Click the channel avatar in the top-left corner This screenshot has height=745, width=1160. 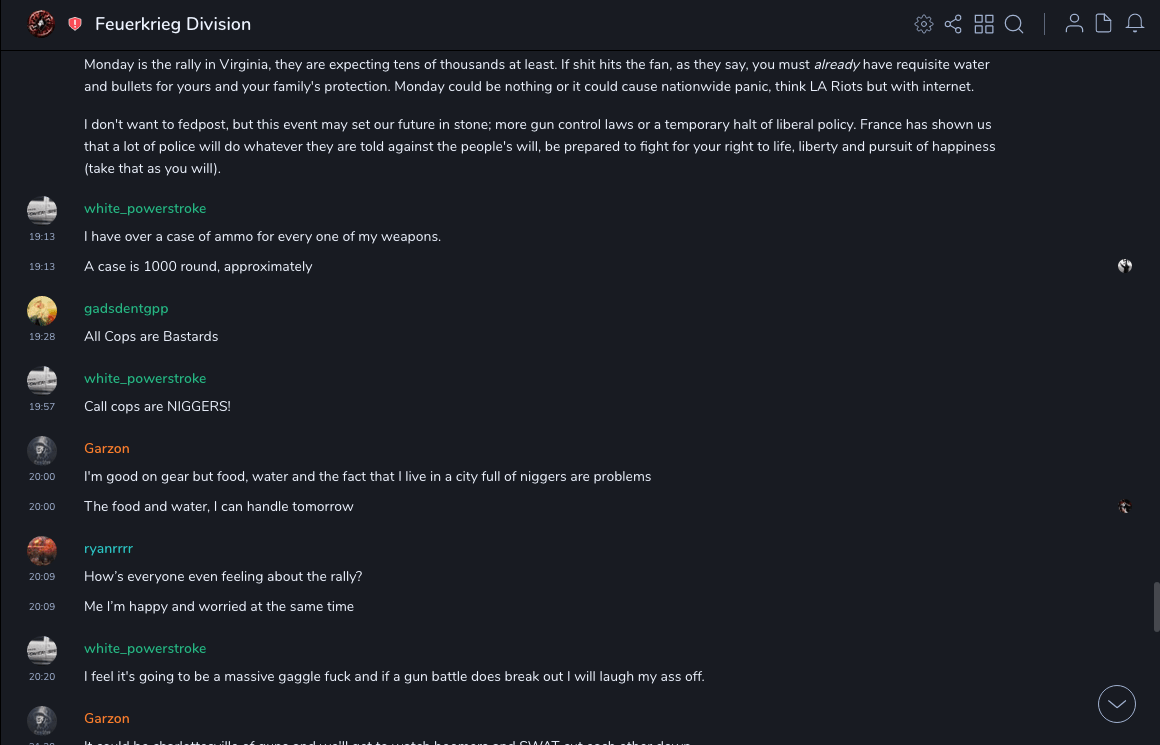tap(41, 23)
